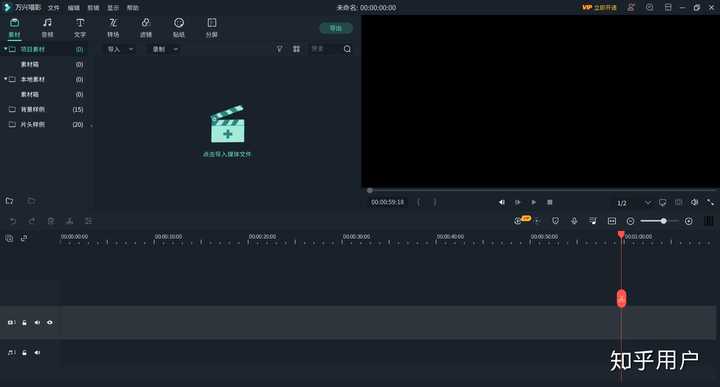This screenshot has height=387, width=720.
Task: Open the 贴纸 stickers tab
Action: 179,28
